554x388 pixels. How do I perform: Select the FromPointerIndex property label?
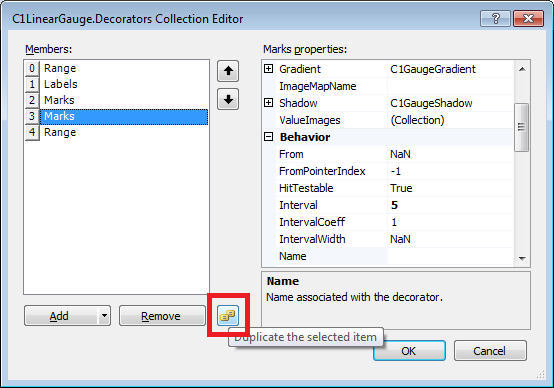[322, 171]
